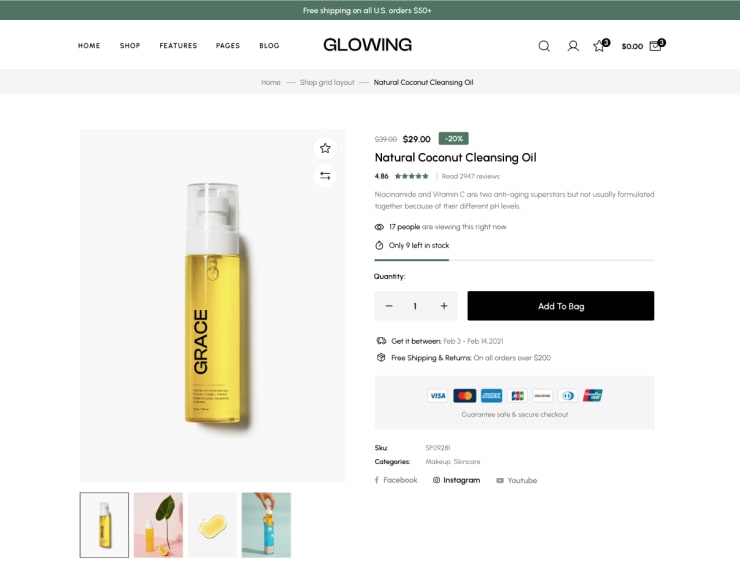Open the wishlist star in header
Image resolution: width=740 pixels, height=570 pixels.
[x=599, y=46]
